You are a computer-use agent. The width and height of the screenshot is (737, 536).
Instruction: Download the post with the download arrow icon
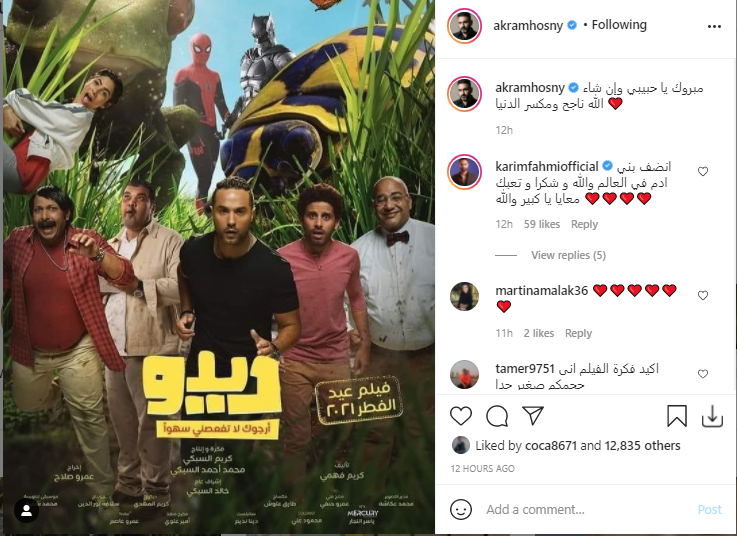pos(712,417)
